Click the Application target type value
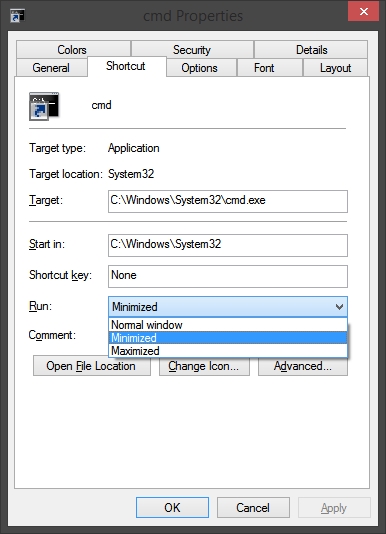 pyautogui.click(x=134, y=148)
